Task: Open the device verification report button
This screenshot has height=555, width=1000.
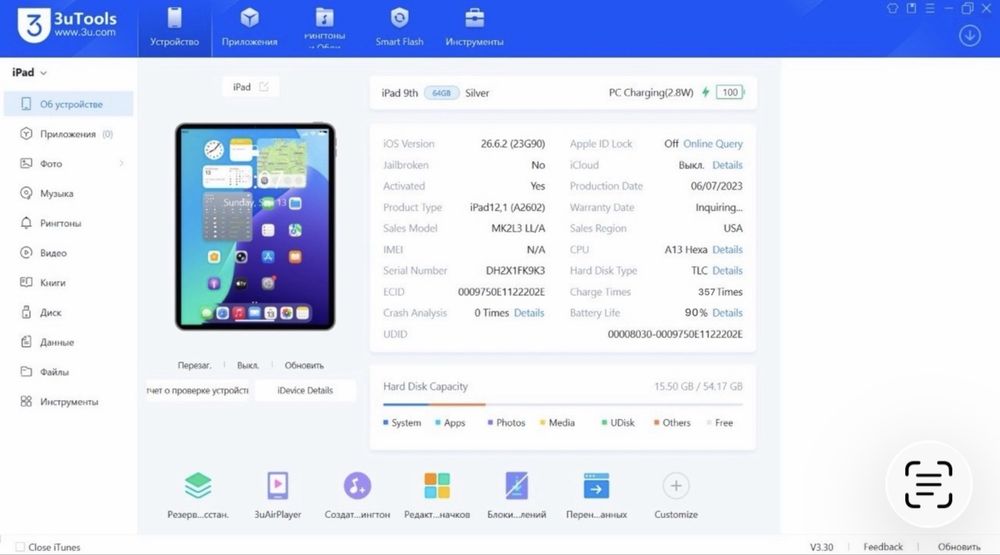Action: tap(197, 390)
